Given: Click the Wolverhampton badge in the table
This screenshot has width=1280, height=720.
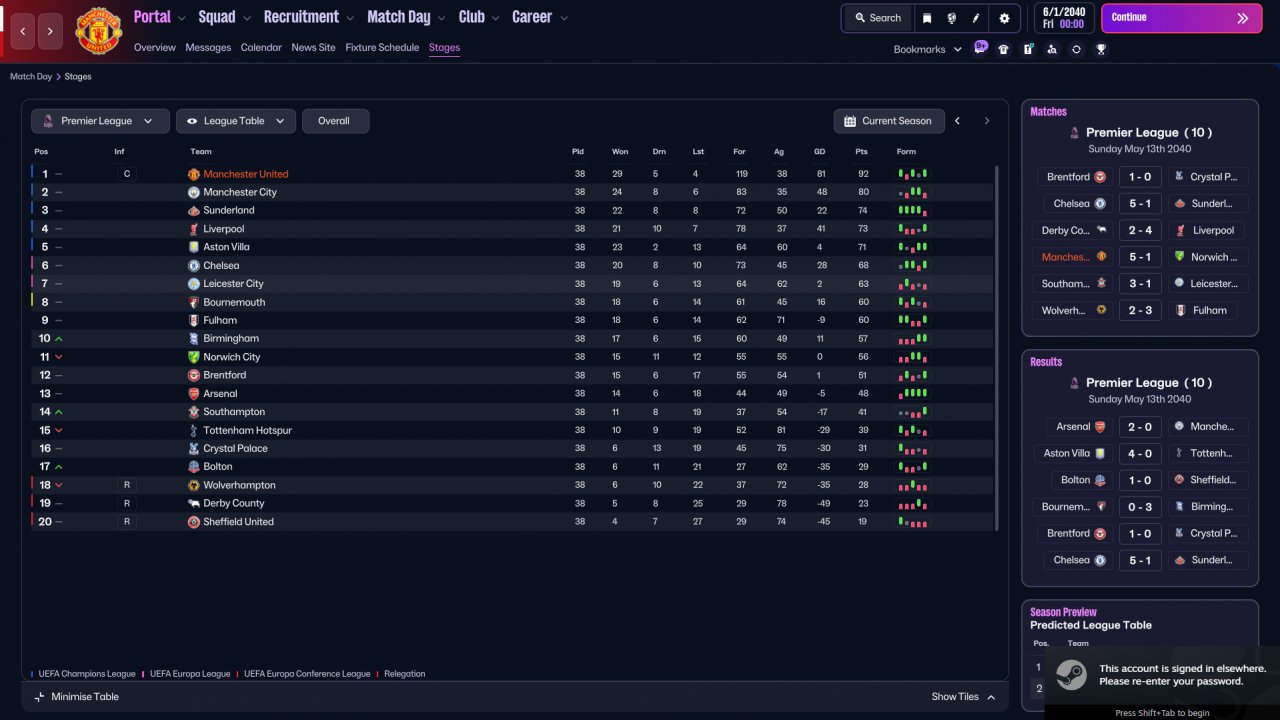Looking at the screenshot, I should (x=194, y=485).
